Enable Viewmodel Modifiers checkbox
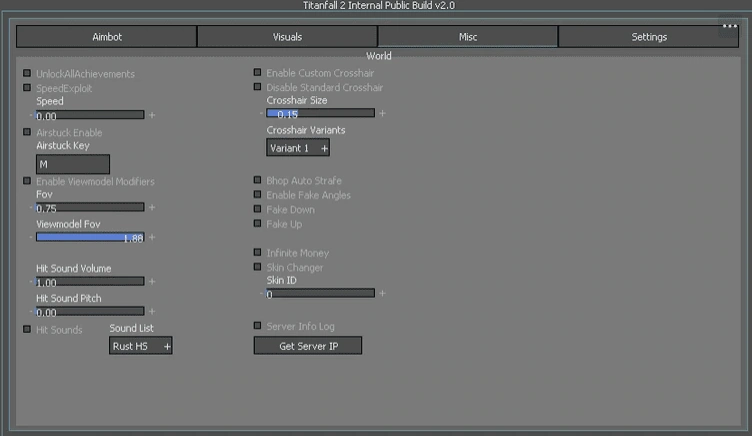The width and height of the screenshot is (752, 436). point(27,181)
